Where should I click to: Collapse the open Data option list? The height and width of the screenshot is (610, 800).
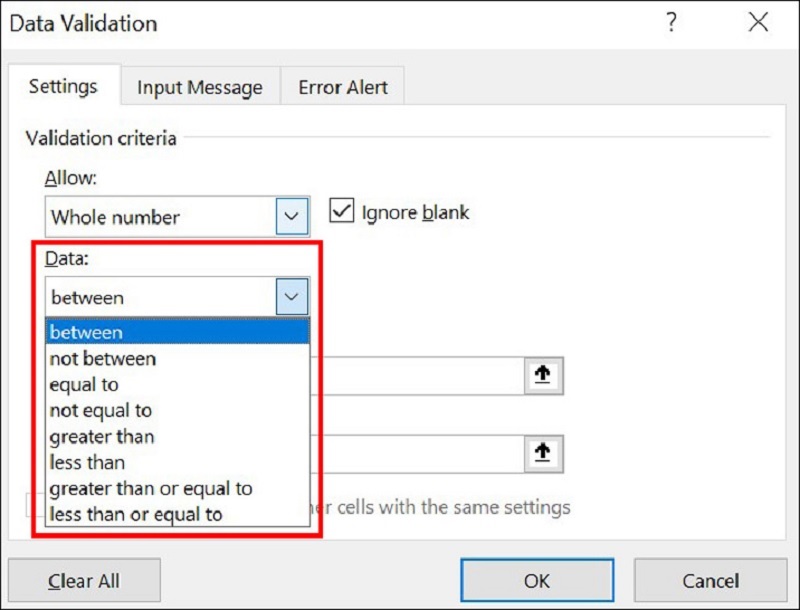[x=291, y=296]
